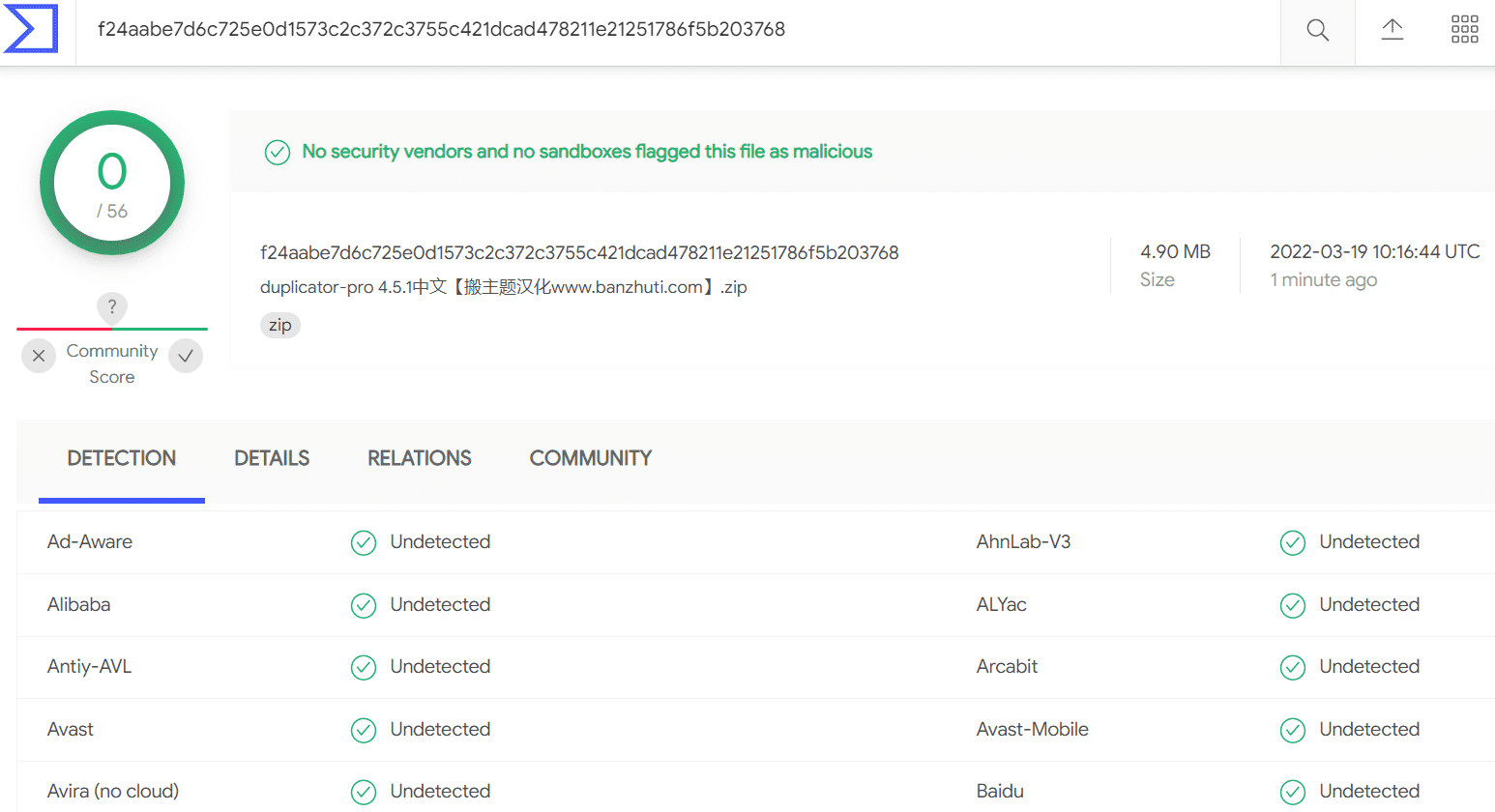Click the Antiy-AVL undetected check icon
Image resolution: width=1495 pixels, height=812 pixels.
point(364,668)
